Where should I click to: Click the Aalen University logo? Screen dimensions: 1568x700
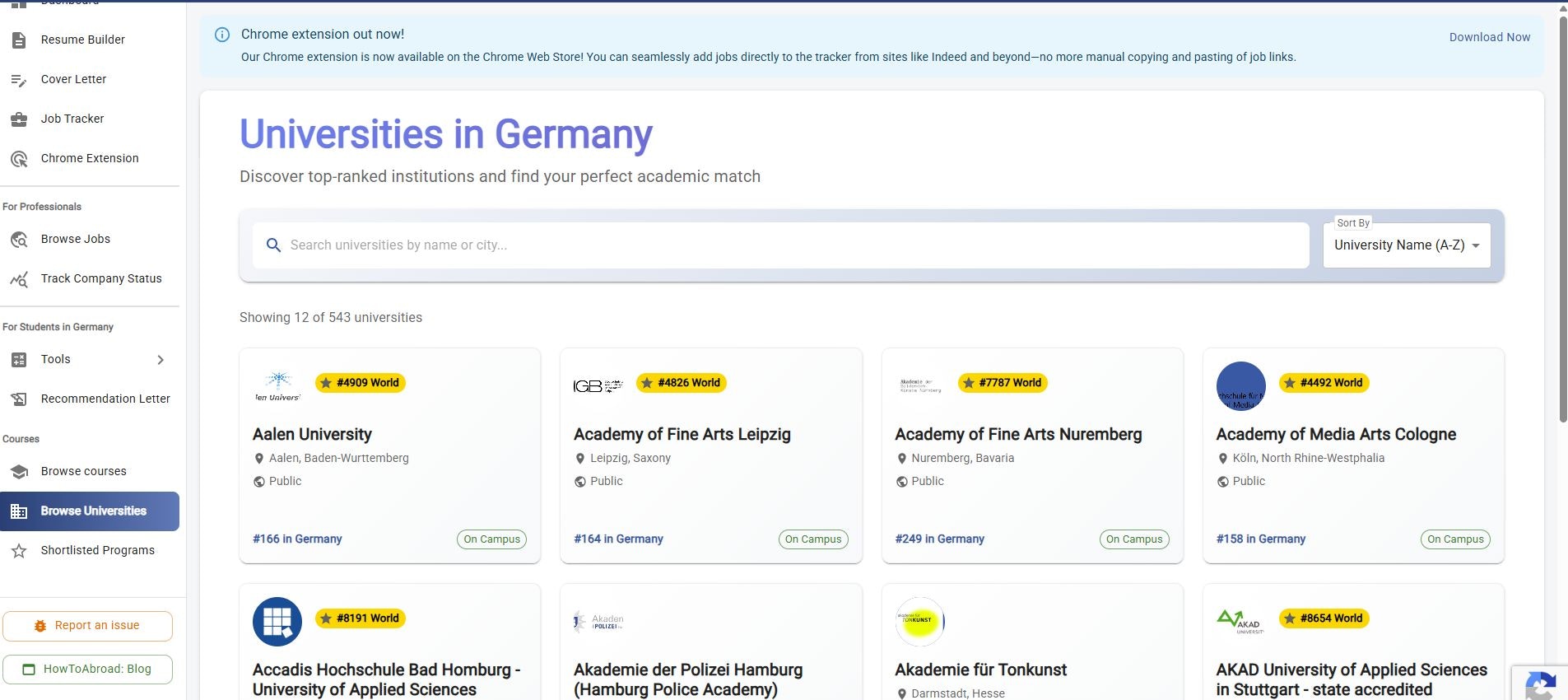pyautogui.click(x=278, y=385)
